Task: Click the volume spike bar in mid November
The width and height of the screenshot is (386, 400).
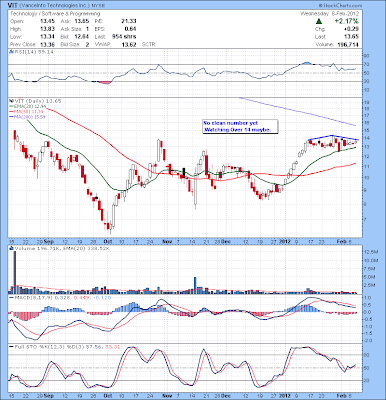Action: [195, 285]
